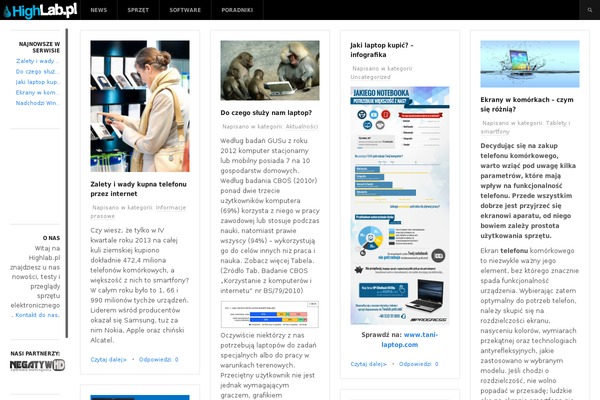Open sidebar link 'Nadchodzi Win..'
This screenshot has width=600, height=400.
click(38, 103)
